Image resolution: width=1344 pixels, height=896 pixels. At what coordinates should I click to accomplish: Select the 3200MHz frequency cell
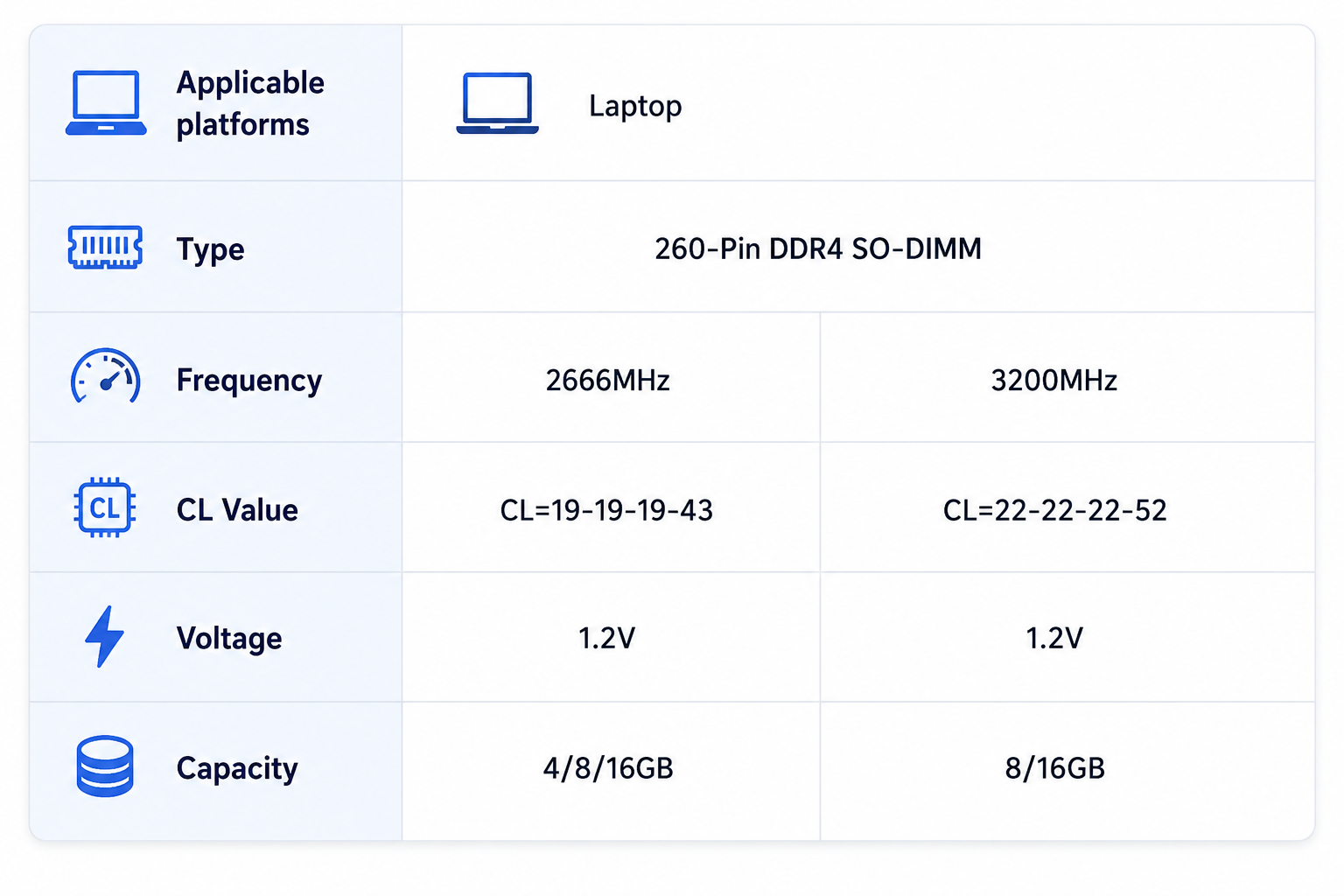pyautogui.click(x=1054, y=380)
